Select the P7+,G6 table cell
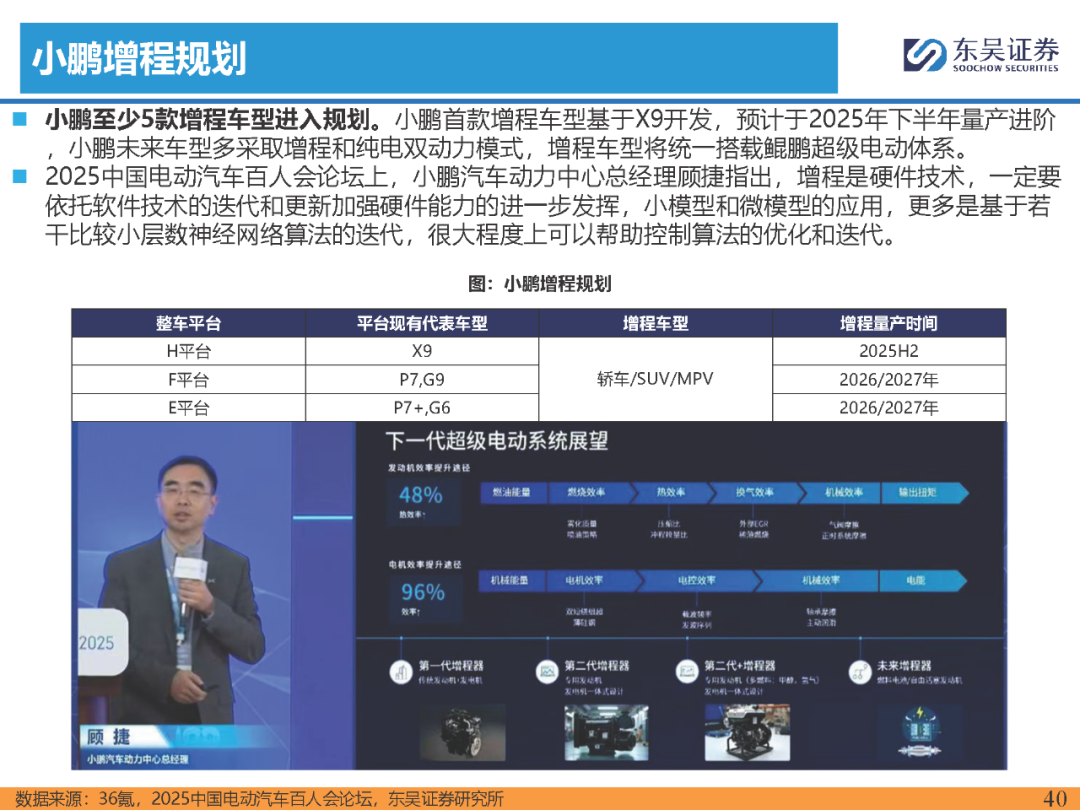Image resolution: width=1080 pixels, height=810 pixels. pos(422,408)
